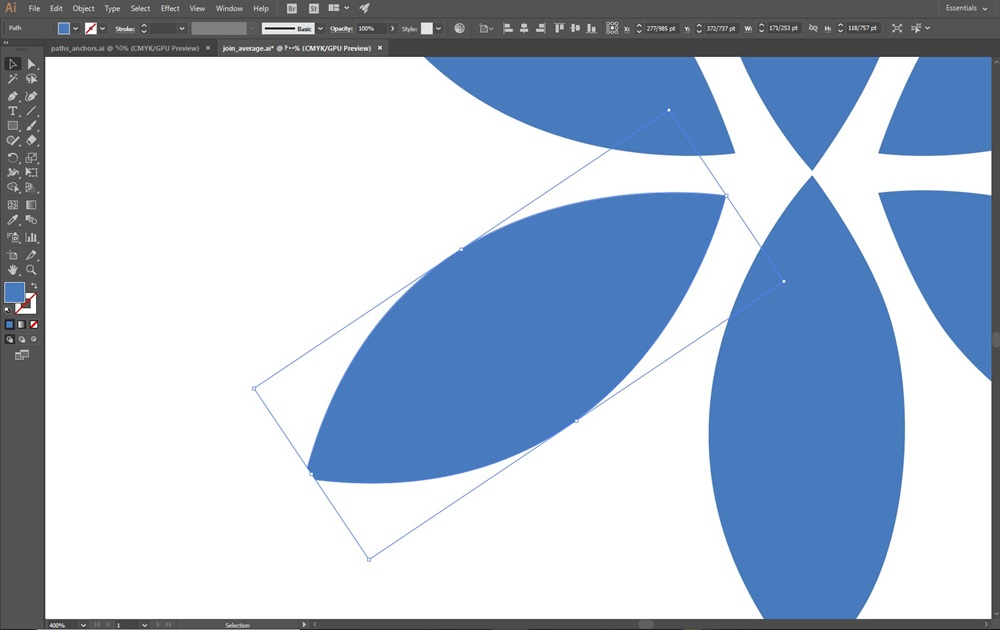
Task: Click the Stroke label link
Action: (x=125, y=29)
